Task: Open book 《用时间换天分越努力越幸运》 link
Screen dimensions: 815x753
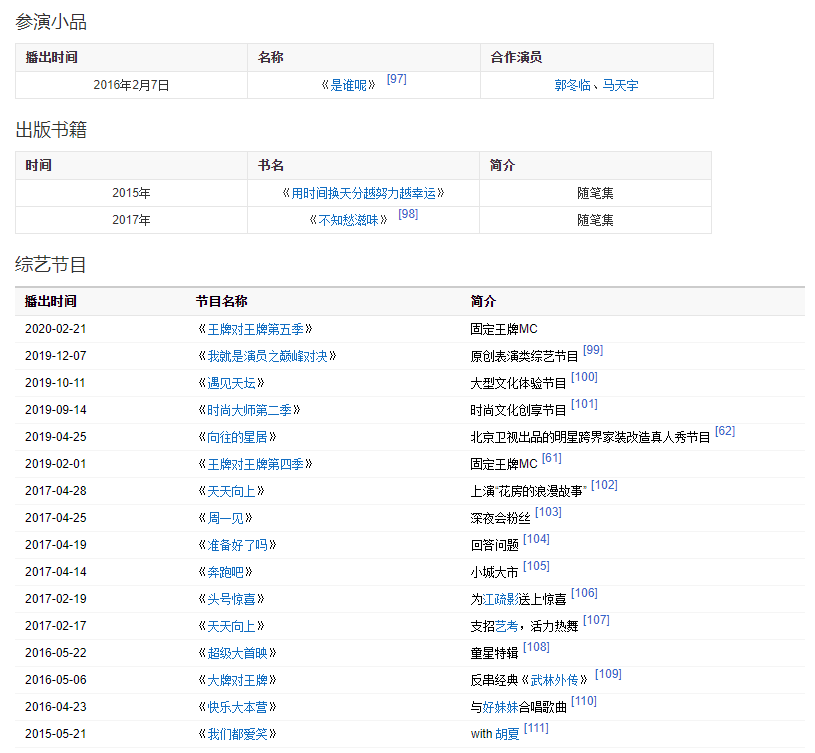Action: point(363,193)
